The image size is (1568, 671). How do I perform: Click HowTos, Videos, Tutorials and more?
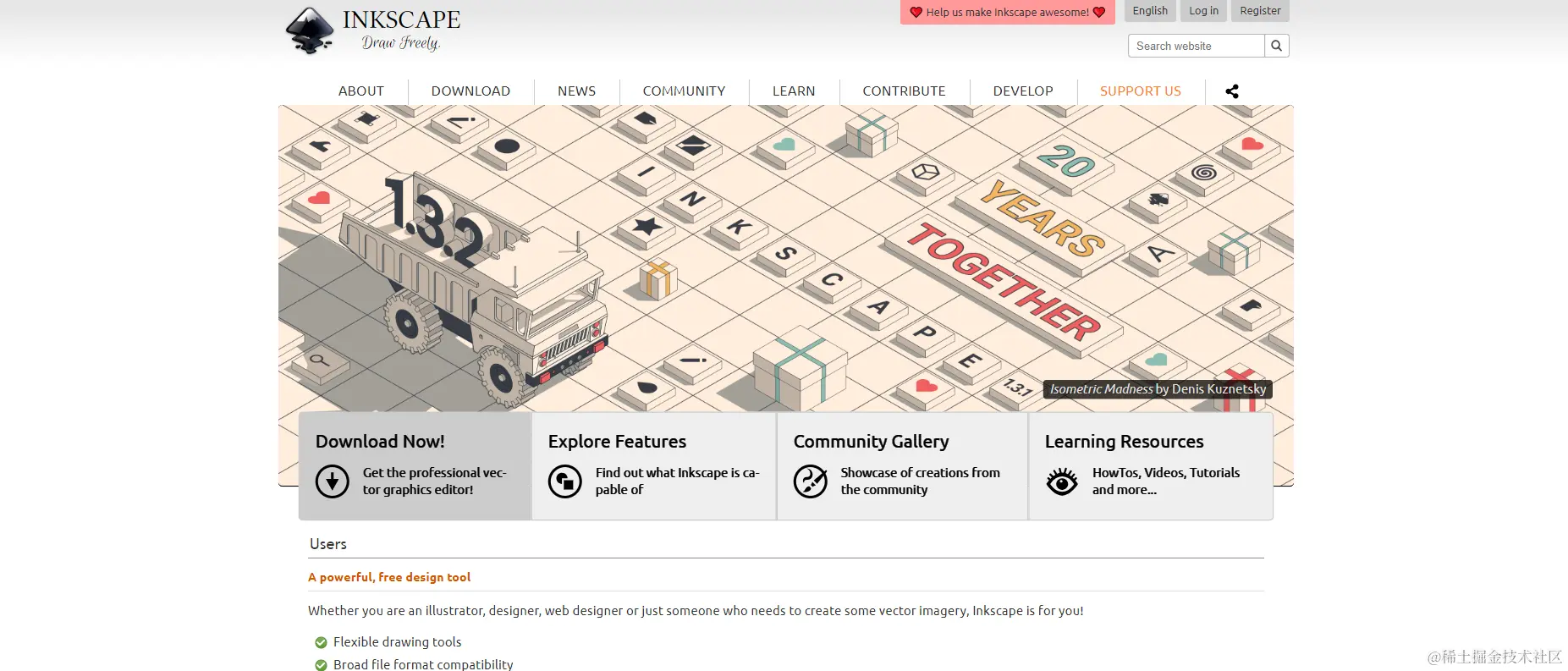[x=1166, y=481]
